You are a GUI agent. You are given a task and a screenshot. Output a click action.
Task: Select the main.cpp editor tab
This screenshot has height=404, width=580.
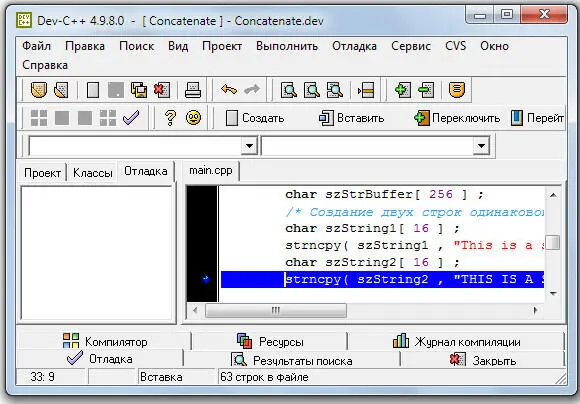[x=211, y=171]
